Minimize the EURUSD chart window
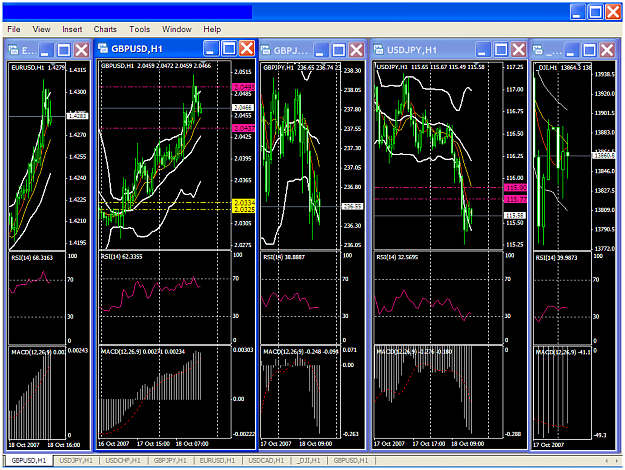Screen dimensions: 625x470 (x=46, y=50)
